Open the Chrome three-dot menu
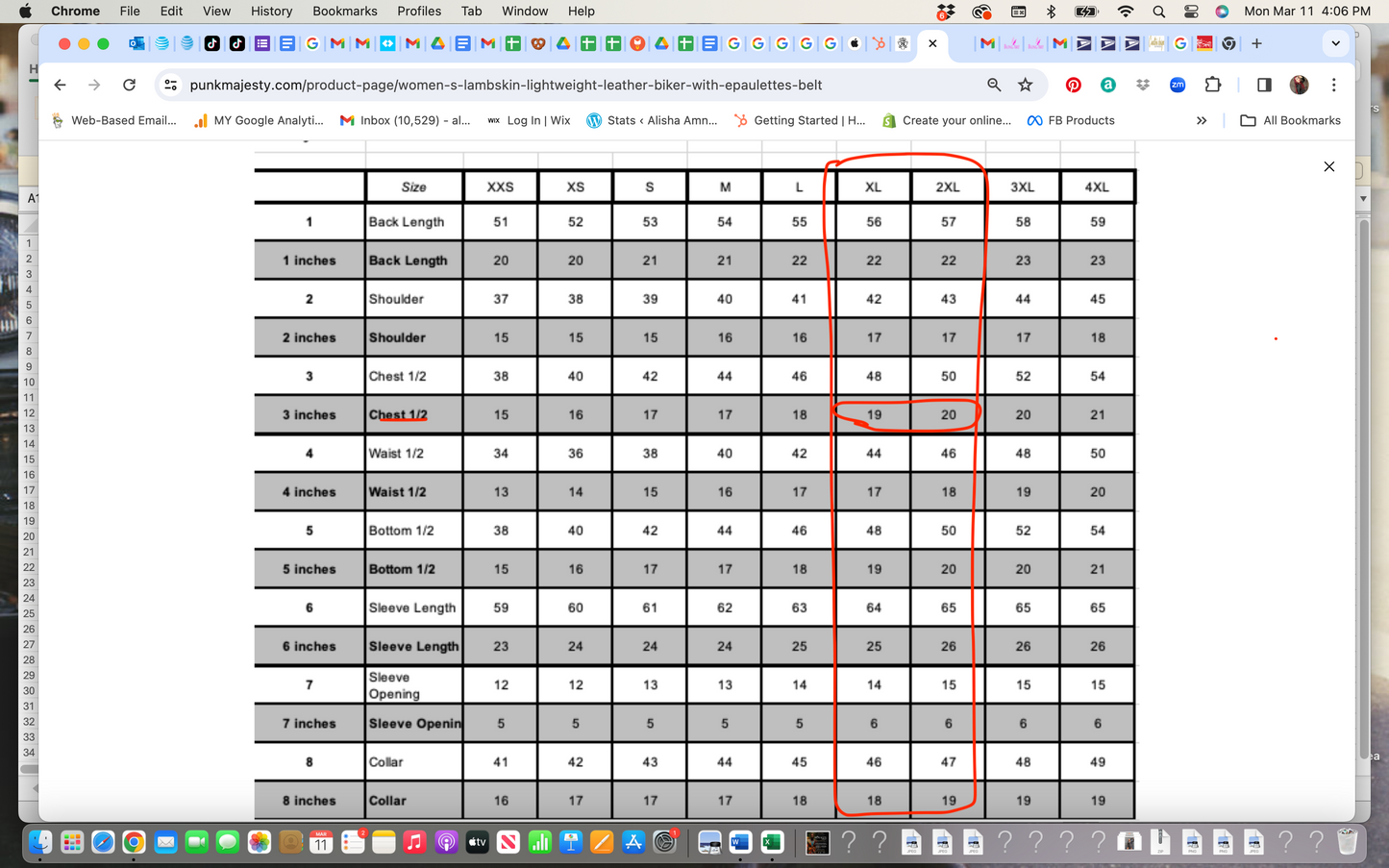This screenshot has width=1389, height=868. tap(1333, 85)
